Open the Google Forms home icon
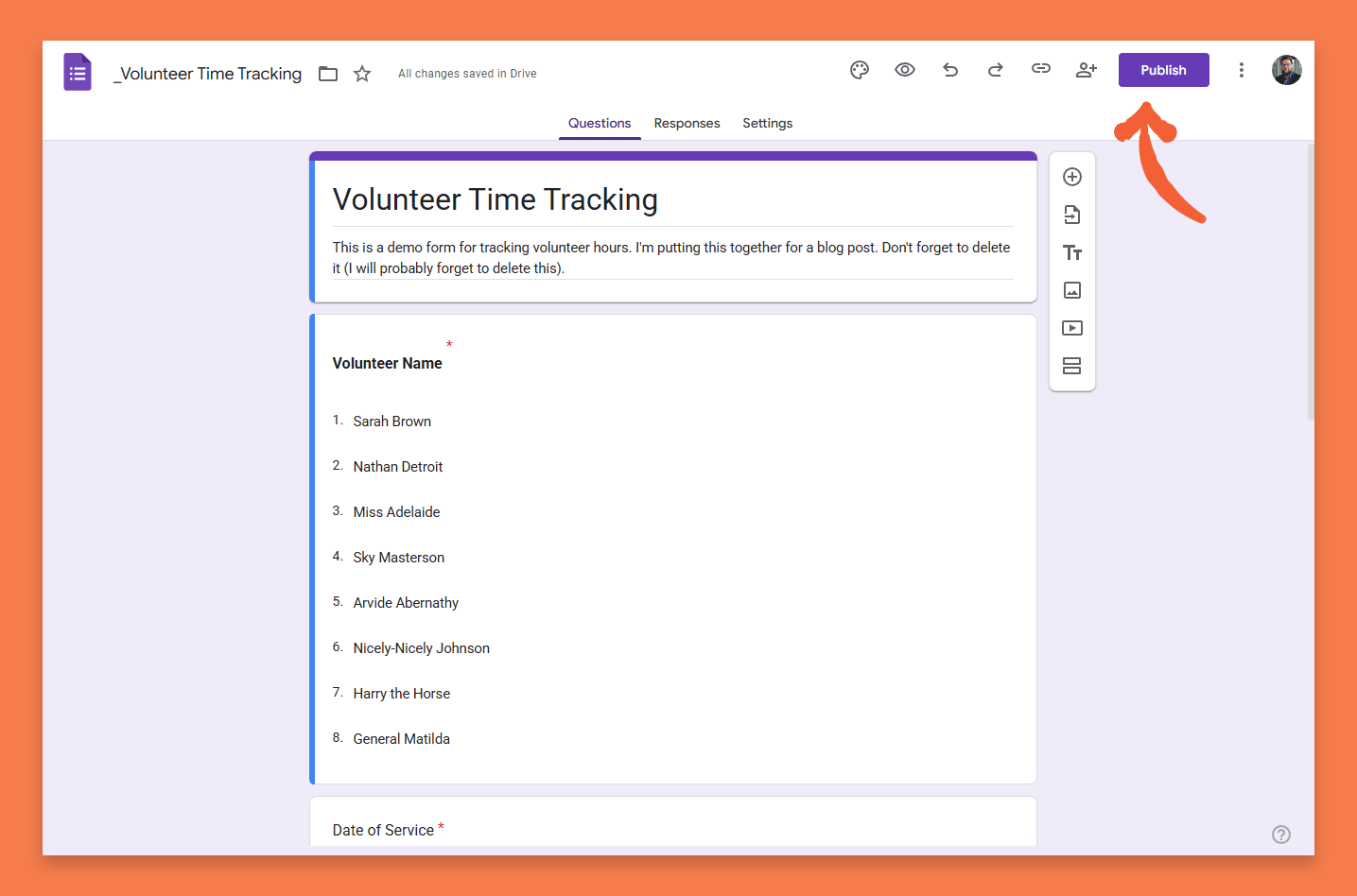This screenshot has height=896, width=1357. [78, 73]
